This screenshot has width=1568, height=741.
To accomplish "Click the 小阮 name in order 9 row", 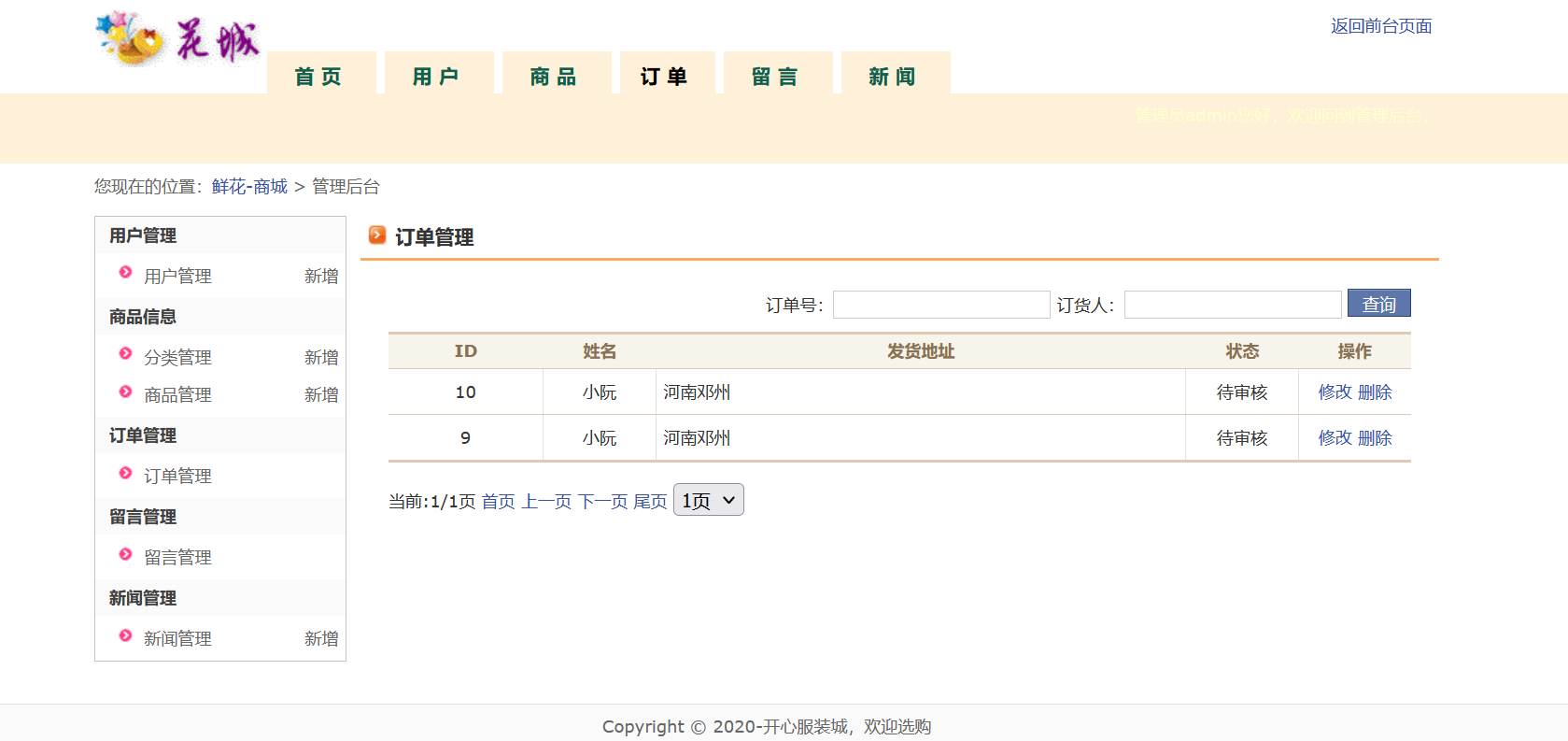I will [x=600, y=438].
